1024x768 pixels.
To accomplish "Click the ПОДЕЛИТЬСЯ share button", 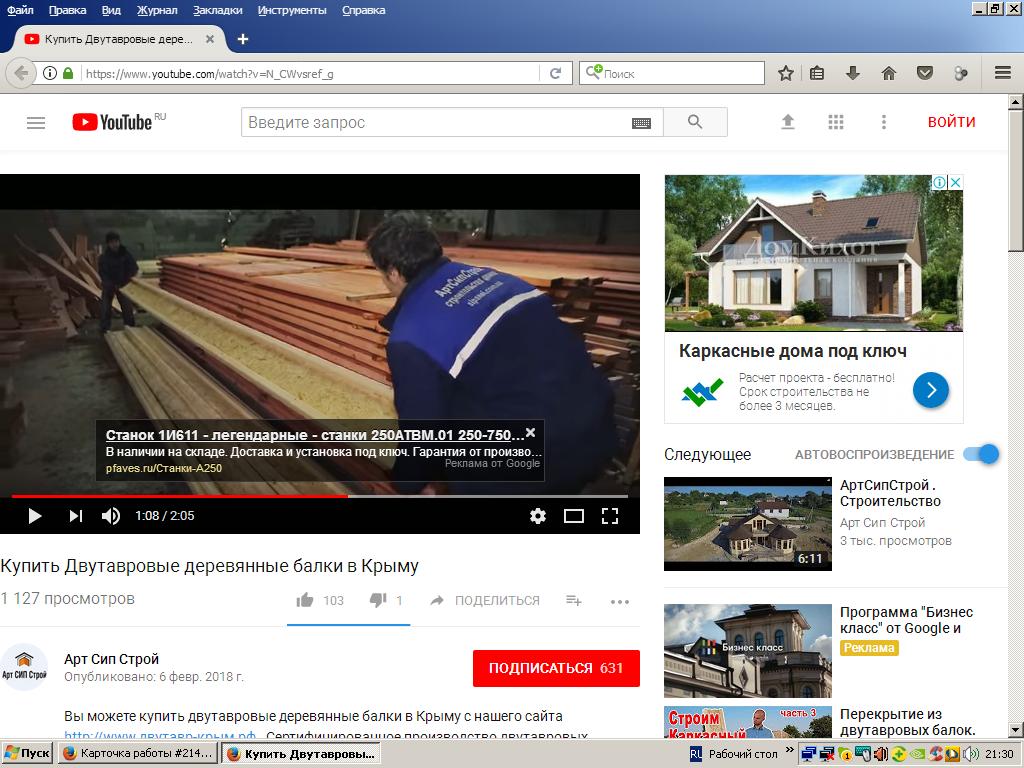I will click(x=485, y=600).
